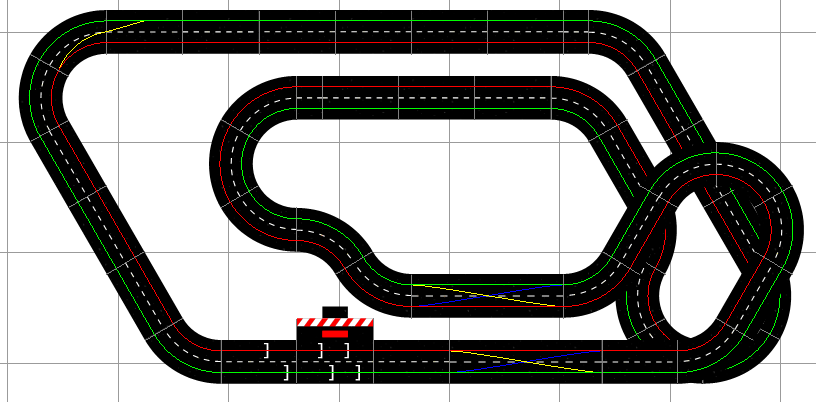The image size is (816, 402).
Task: Click the black tower above the start banner
Action: [335, 311]
